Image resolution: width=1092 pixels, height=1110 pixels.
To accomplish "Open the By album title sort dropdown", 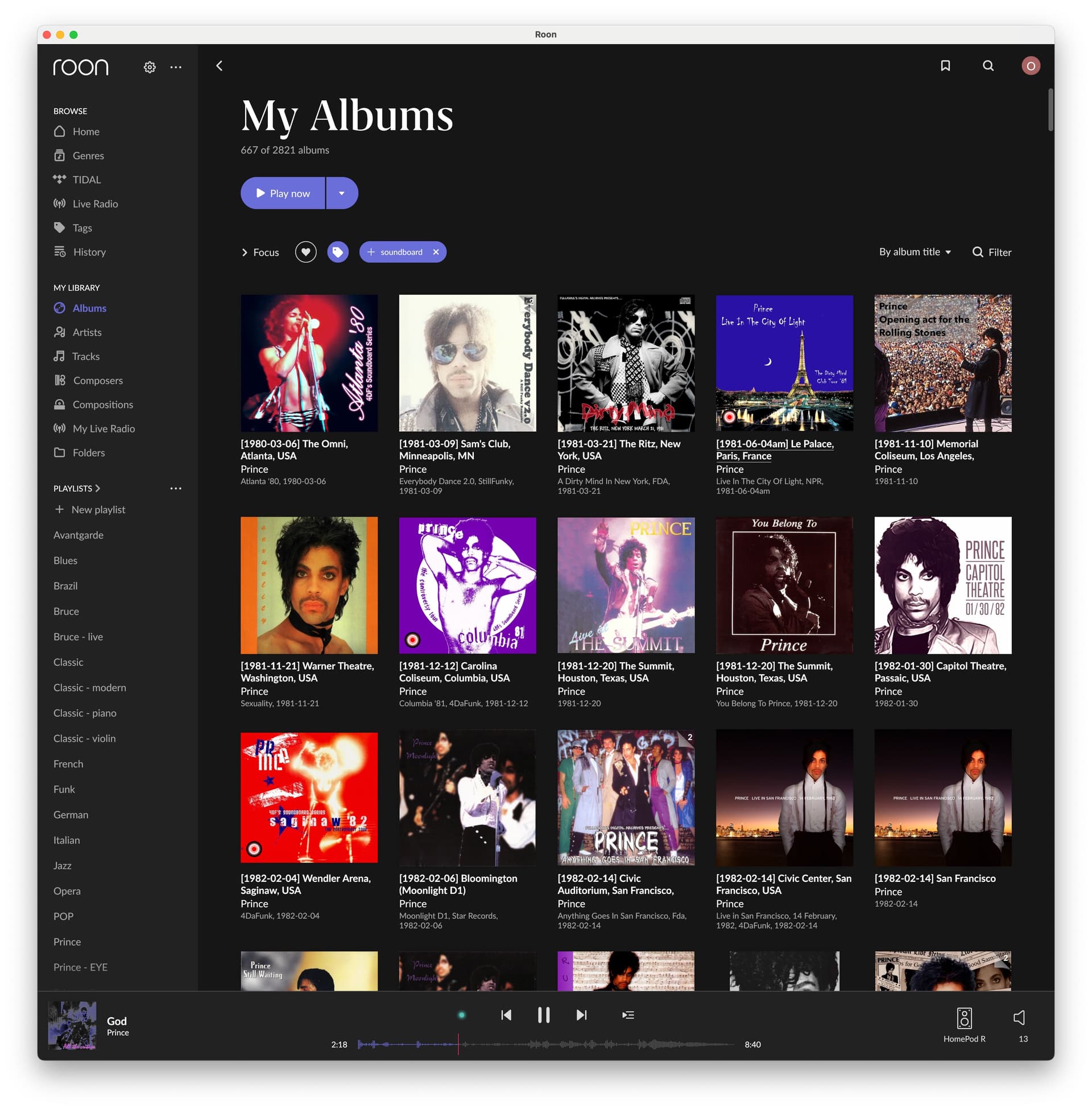I will click(915, 252).
